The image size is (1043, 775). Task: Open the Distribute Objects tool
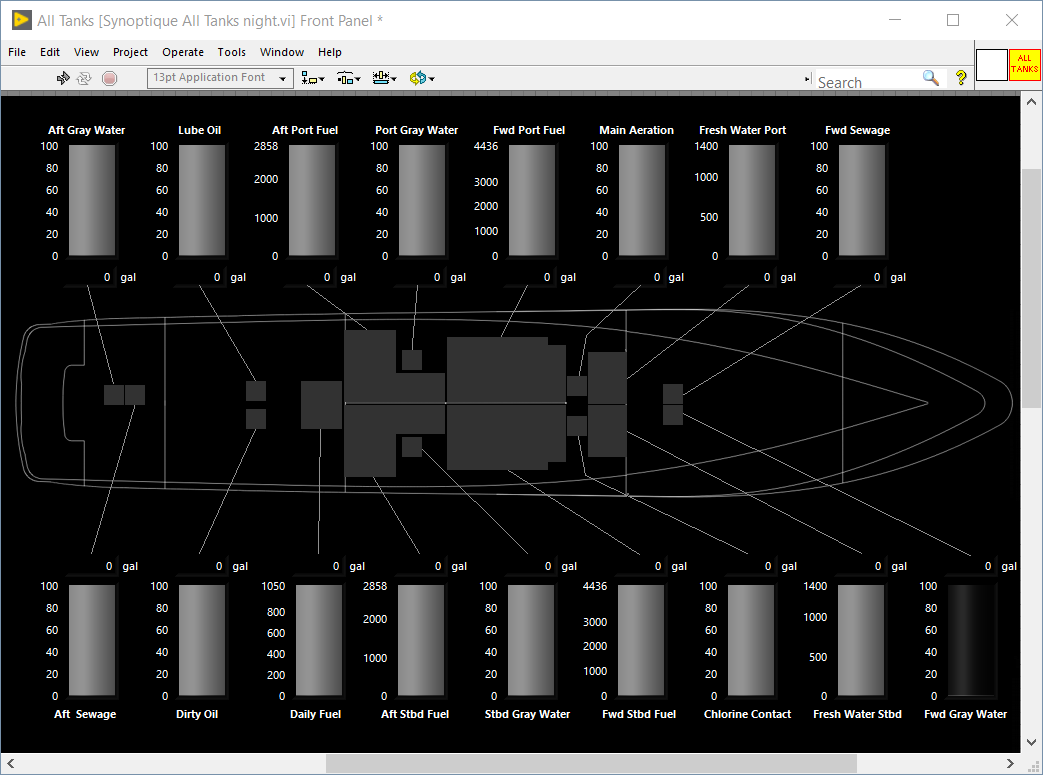click(x=345, y=77)
